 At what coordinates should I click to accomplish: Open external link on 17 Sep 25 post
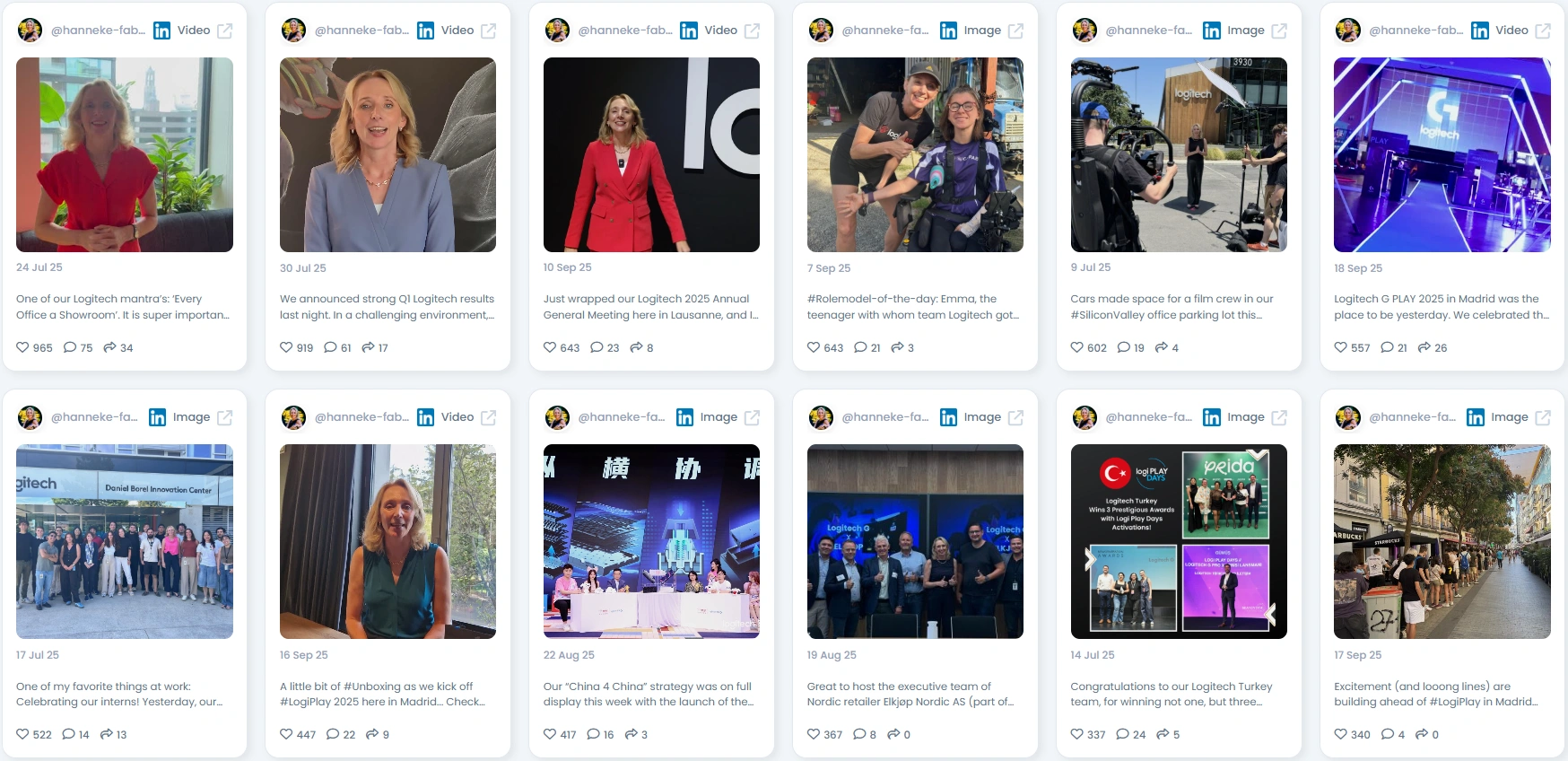[x=1544, y=417]
